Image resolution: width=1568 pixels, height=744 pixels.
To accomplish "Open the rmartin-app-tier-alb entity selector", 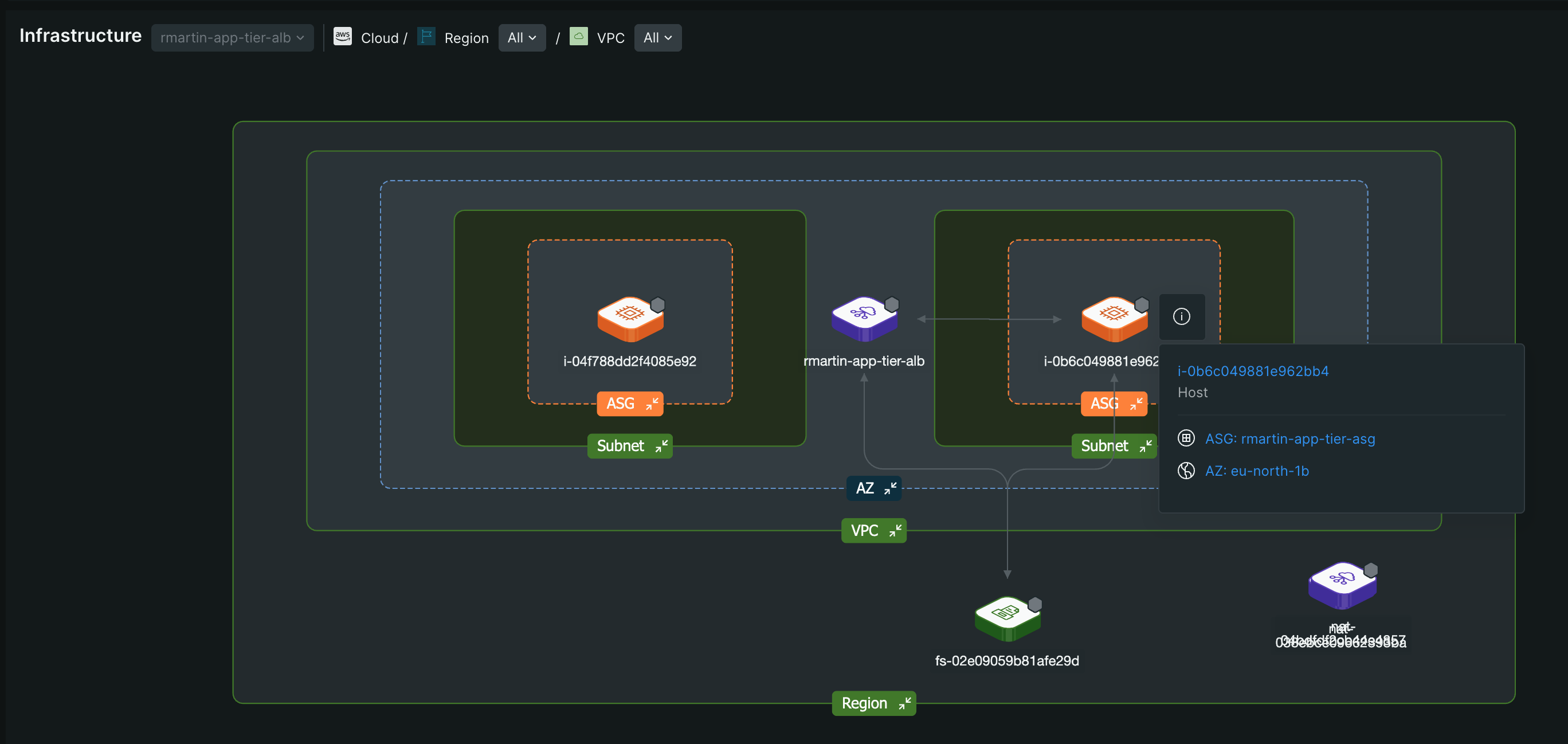I will click(x=233, y=37).
